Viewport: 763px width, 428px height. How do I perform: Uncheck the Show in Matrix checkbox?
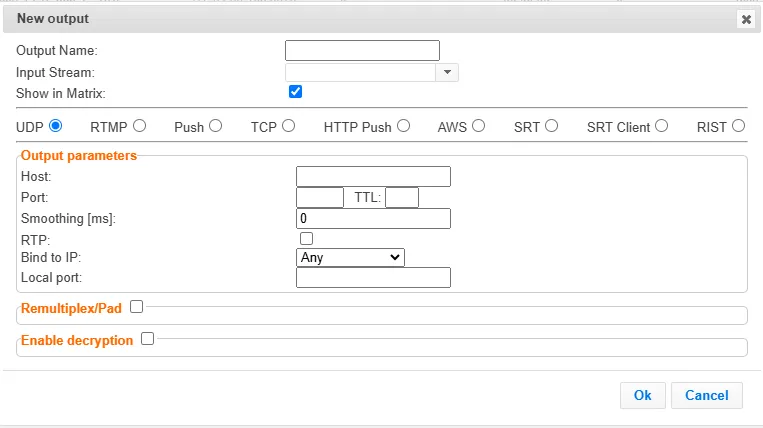295,92
